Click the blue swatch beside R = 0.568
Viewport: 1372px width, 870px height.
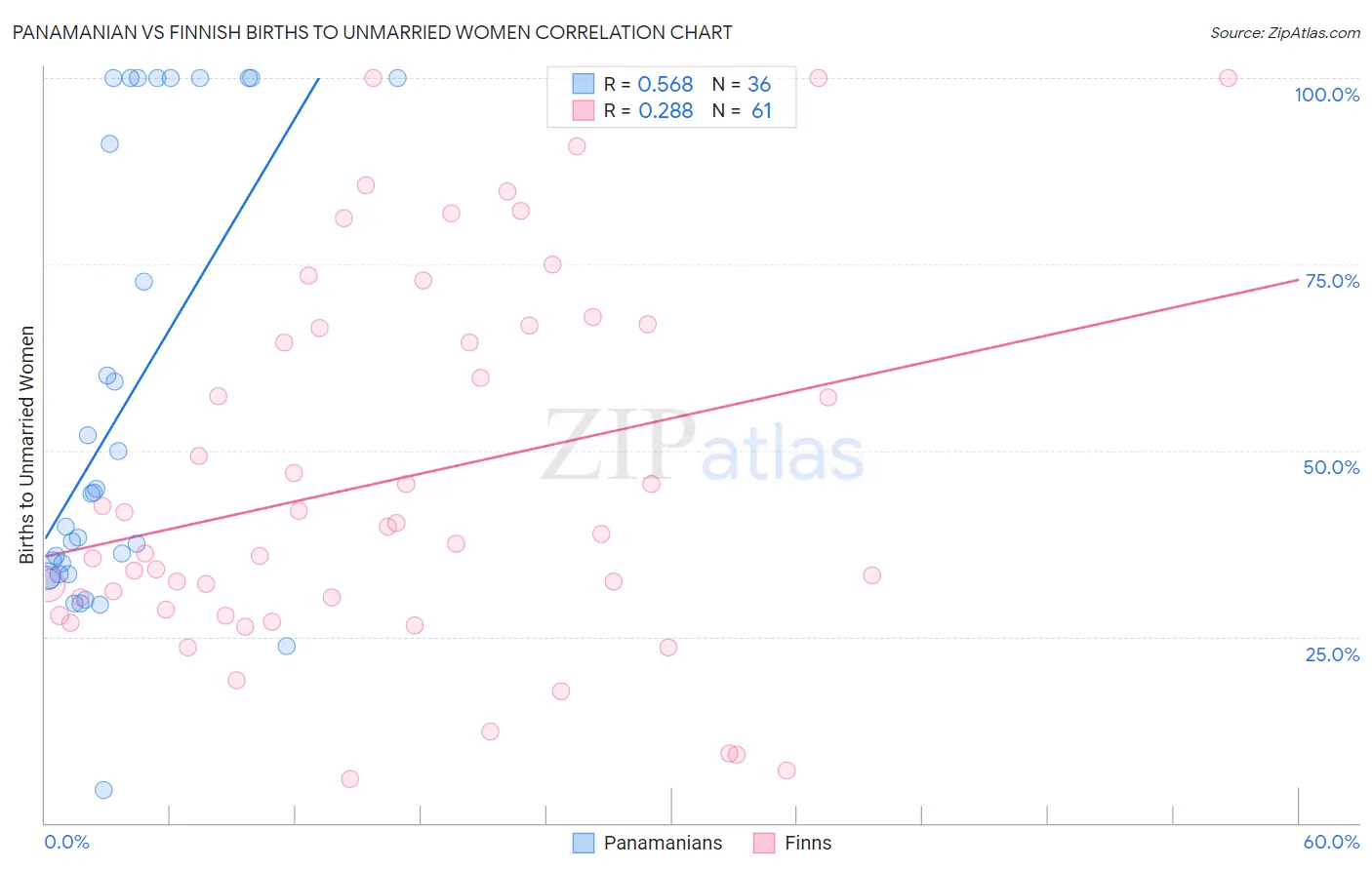click(584, 85)
